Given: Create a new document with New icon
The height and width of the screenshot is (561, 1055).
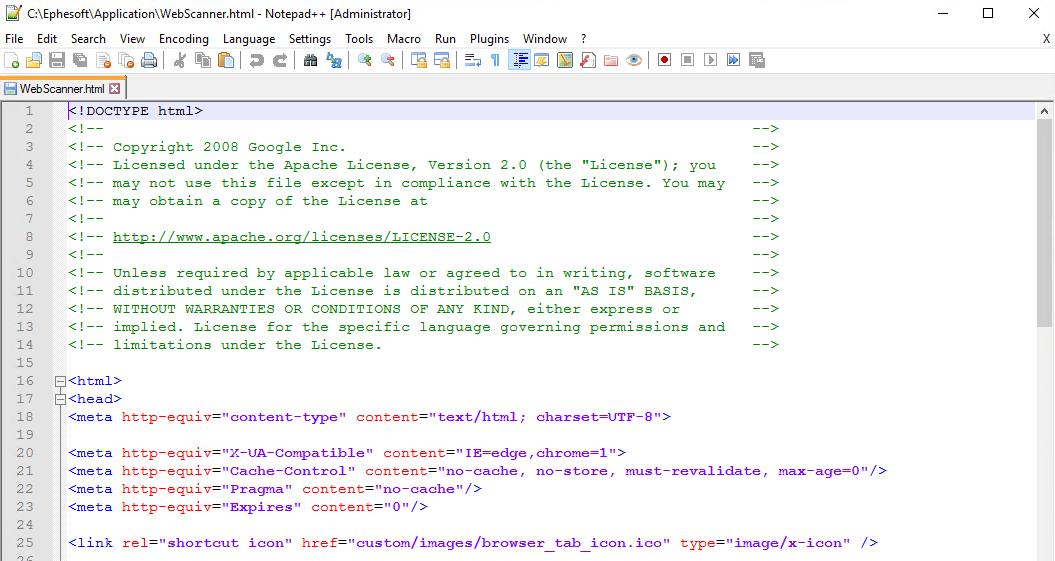Looking at the screenshot, I should click(11, 61).
